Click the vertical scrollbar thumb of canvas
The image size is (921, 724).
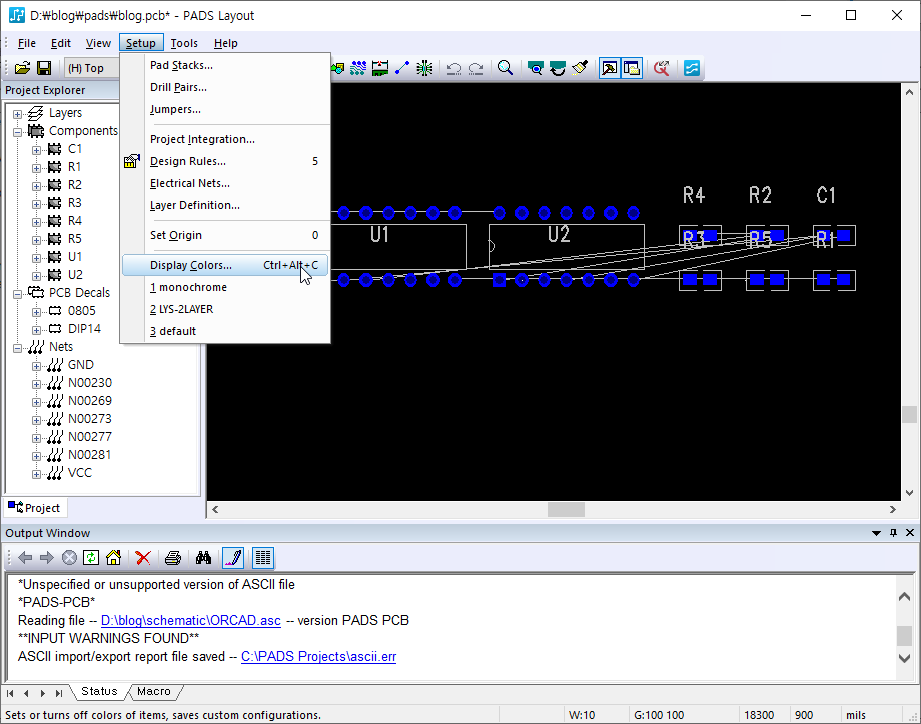pos(909,415)
